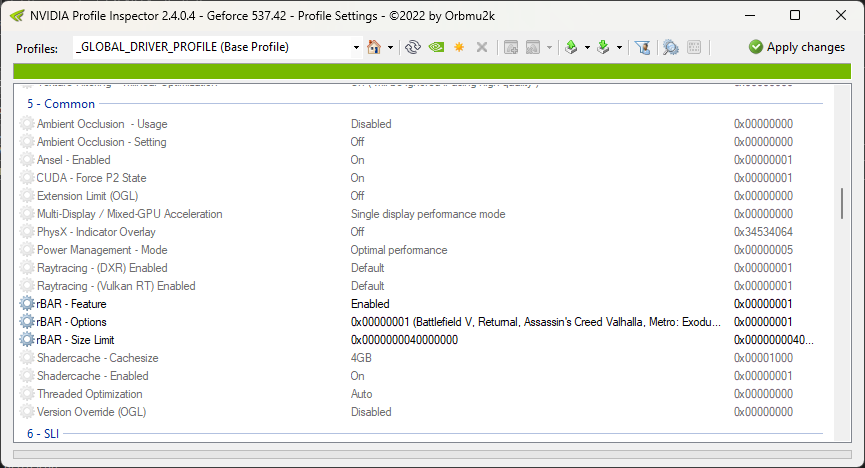Click the import profiles down-arrow icon
The image size is (865, 468).
(x=604, y=47)
